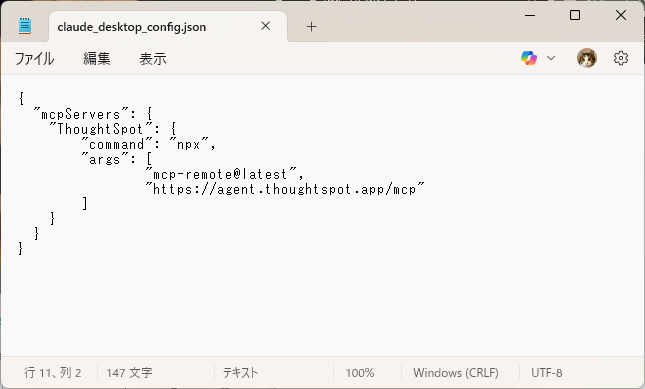
Task: Click the Copilot icon in toolbar
Action: coord(529,58)
